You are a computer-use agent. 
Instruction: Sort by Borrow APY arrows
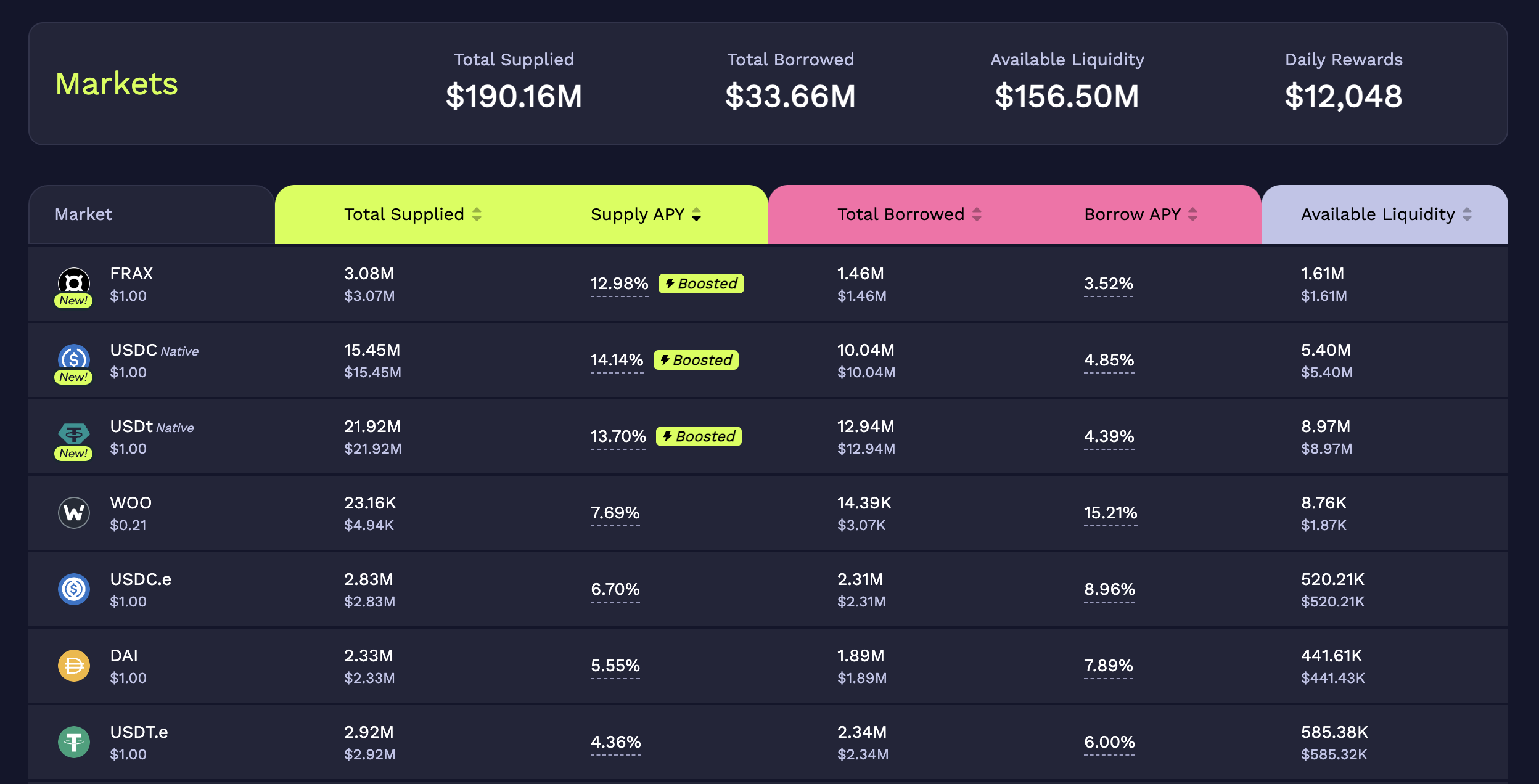click(x=1192, y=214)
